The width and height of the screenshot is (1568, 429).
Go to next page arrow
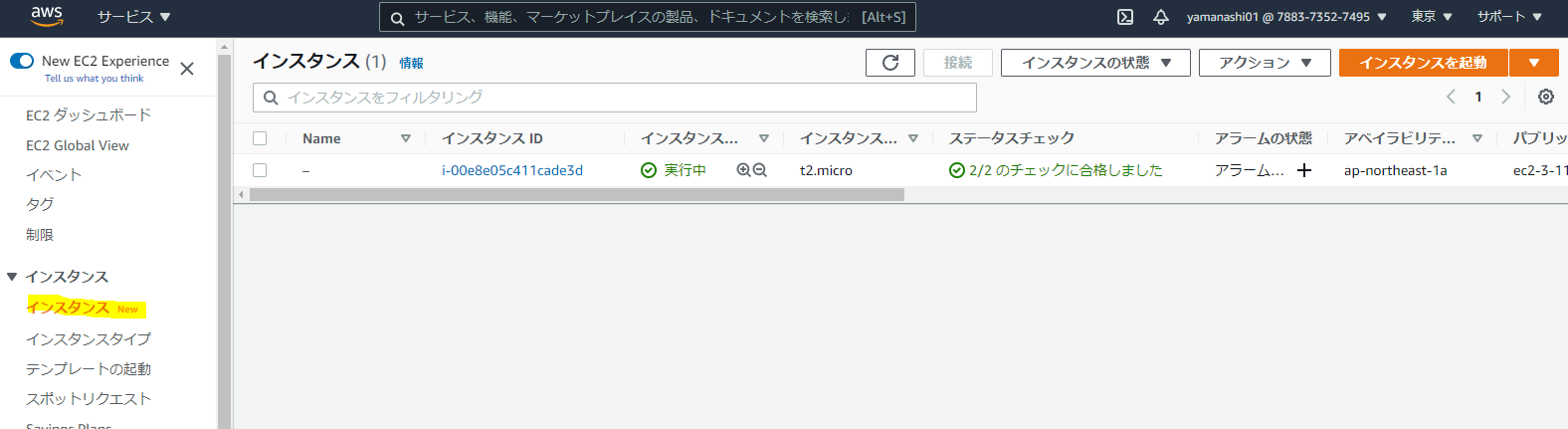(x=1505, y=97)
